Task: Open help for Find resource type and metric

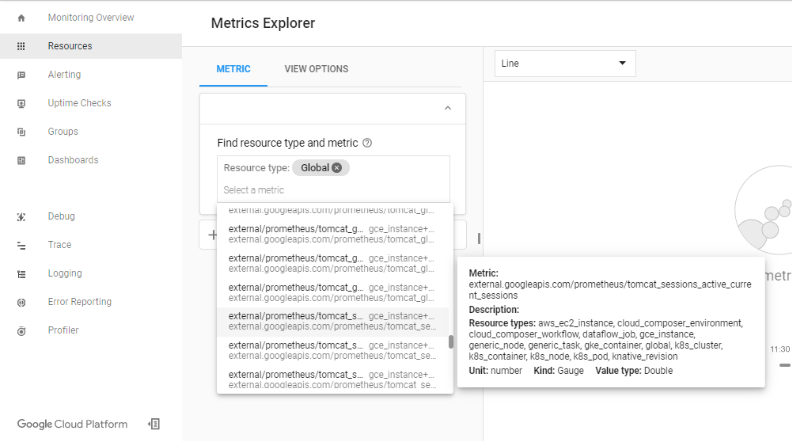Action: (x=367, y=143)
